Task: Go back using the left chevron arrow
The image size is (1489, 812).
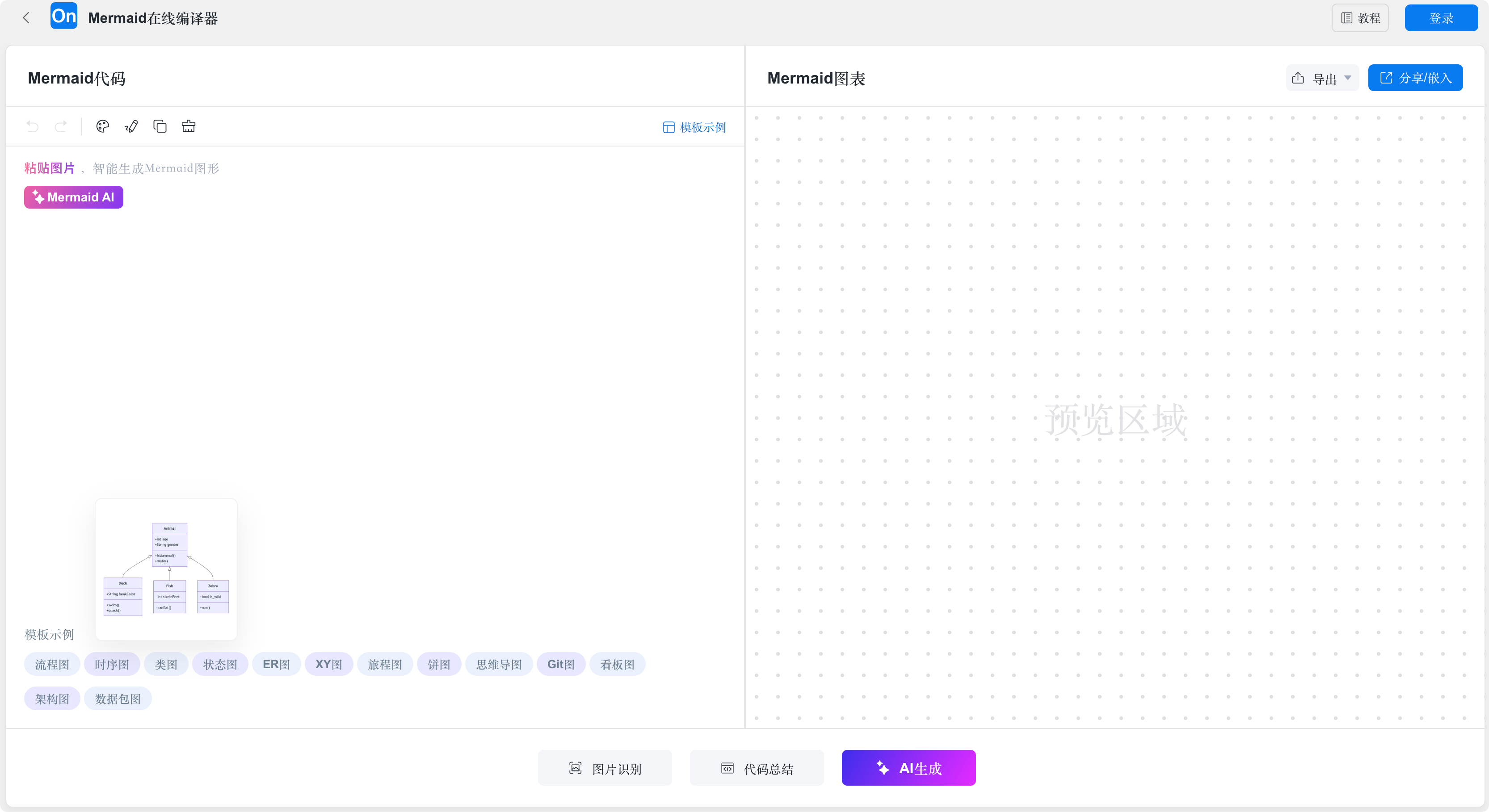Action: coord(26,18)
